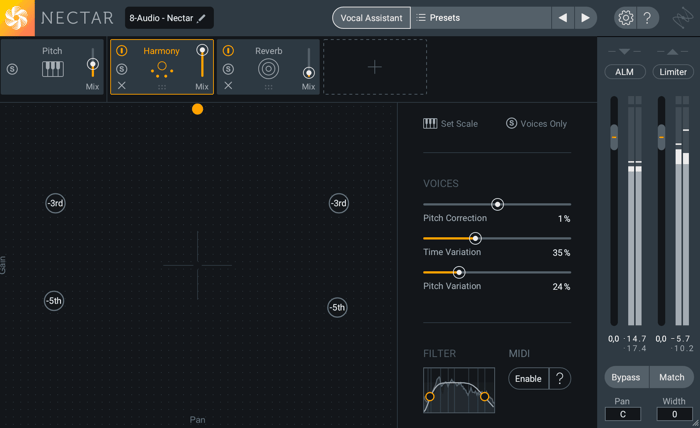
Task: Toggle Reverb module power button
Action: [x=228, y=50]
